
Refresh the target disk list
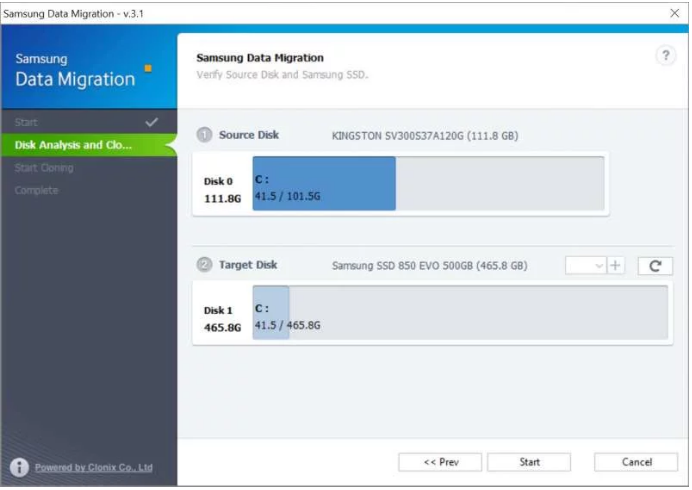pyautogui.click(x=655, y=266)
